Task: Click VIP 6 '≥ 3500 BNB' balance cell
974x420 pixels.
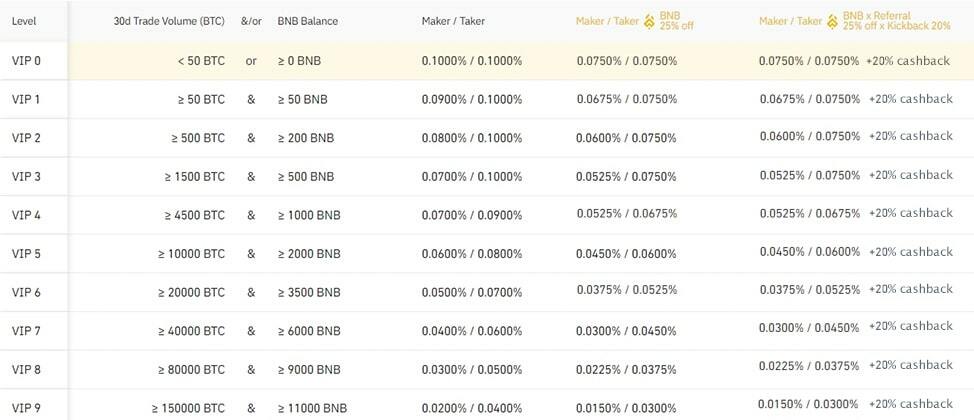Action: pos(309,293)
